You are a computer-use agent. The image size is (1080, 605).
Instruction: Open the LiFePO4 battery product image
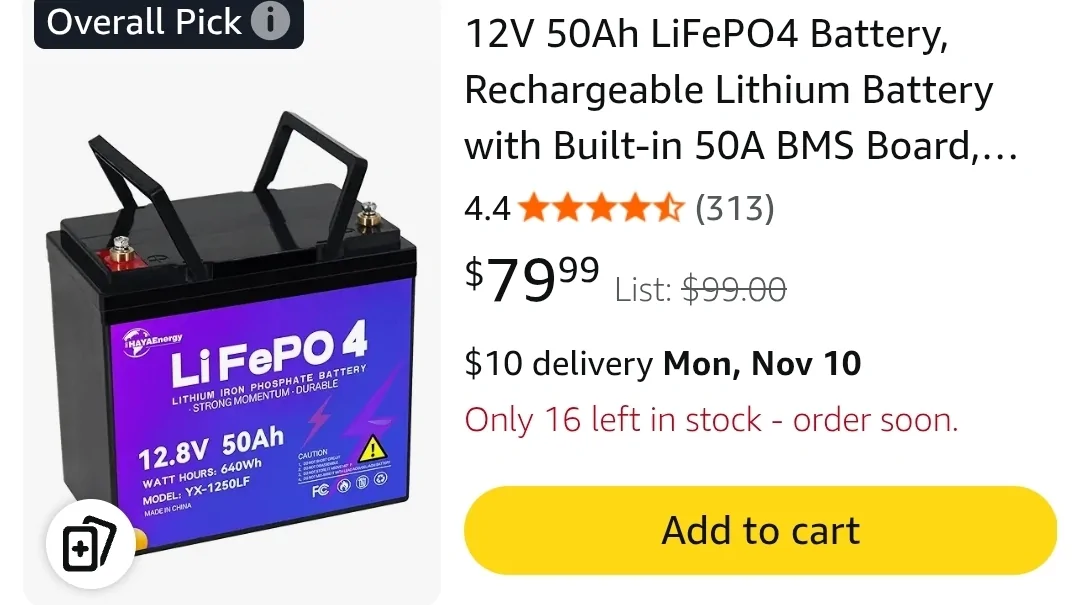232,331
